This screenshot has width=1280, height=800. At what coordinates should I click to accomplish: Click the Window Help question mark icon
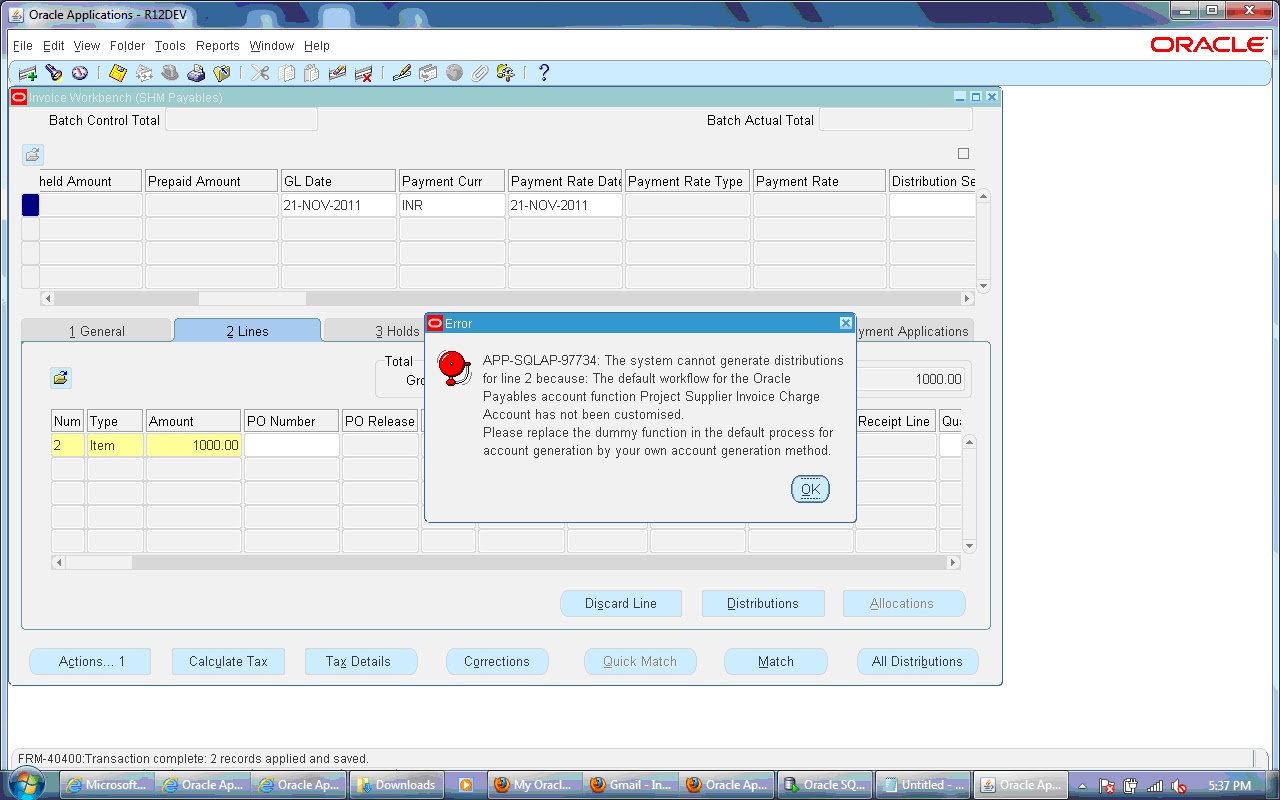544,73
